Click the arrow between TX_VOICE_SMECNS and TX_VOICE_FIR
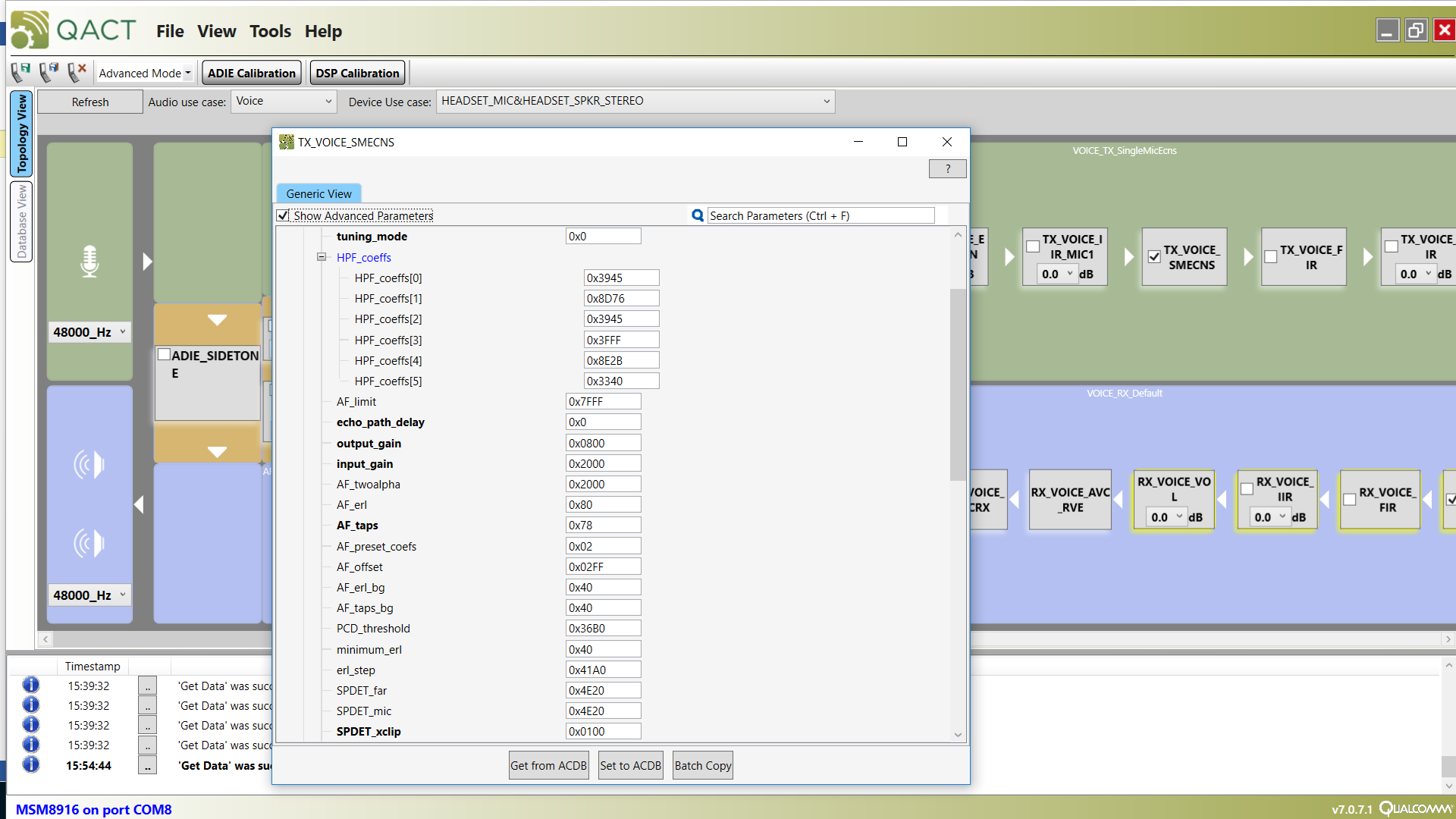The width and height of the screenshot is (1456, 819). [x=1248, y=257]
